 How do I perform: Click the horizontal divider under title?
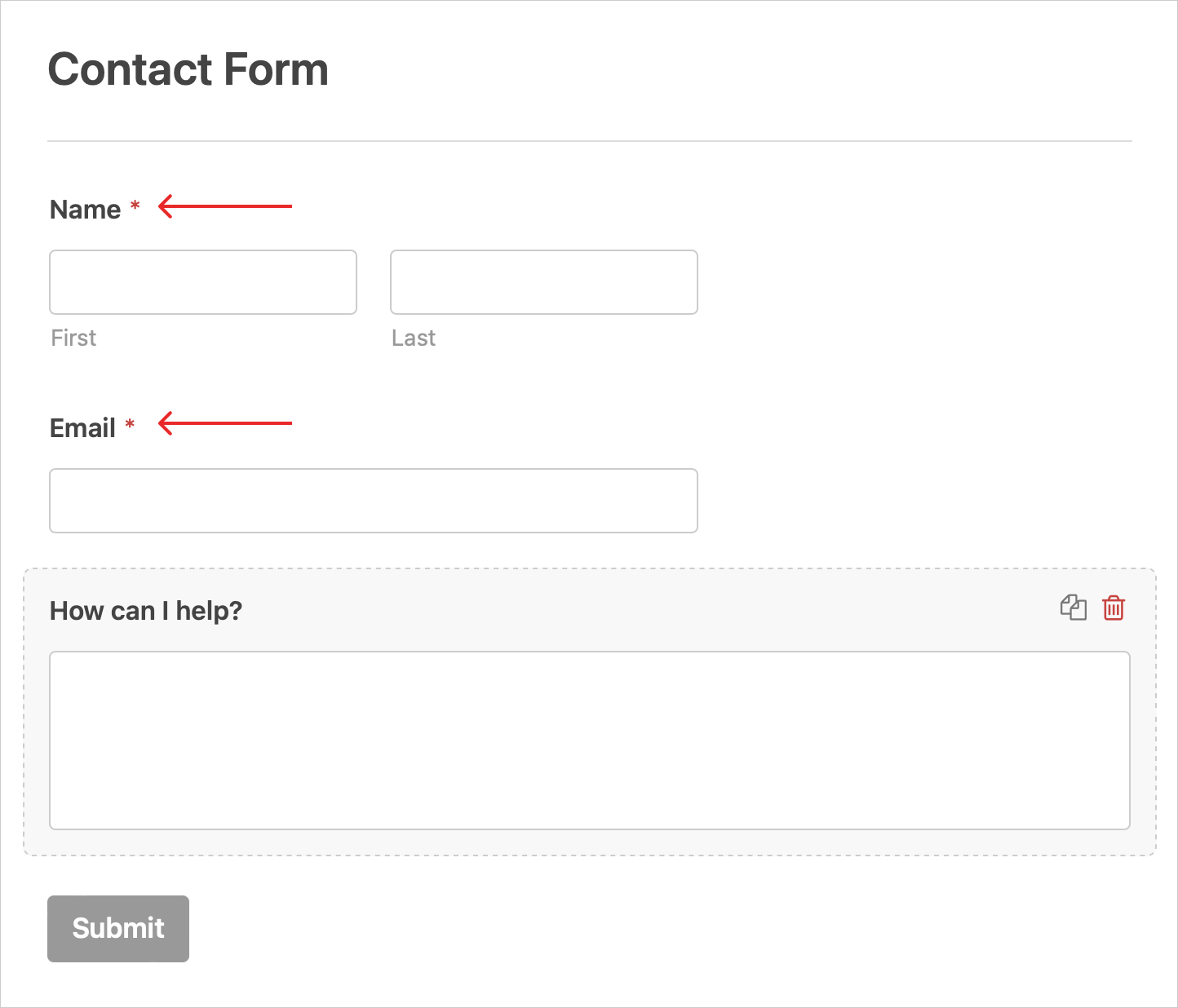[590, 141]
